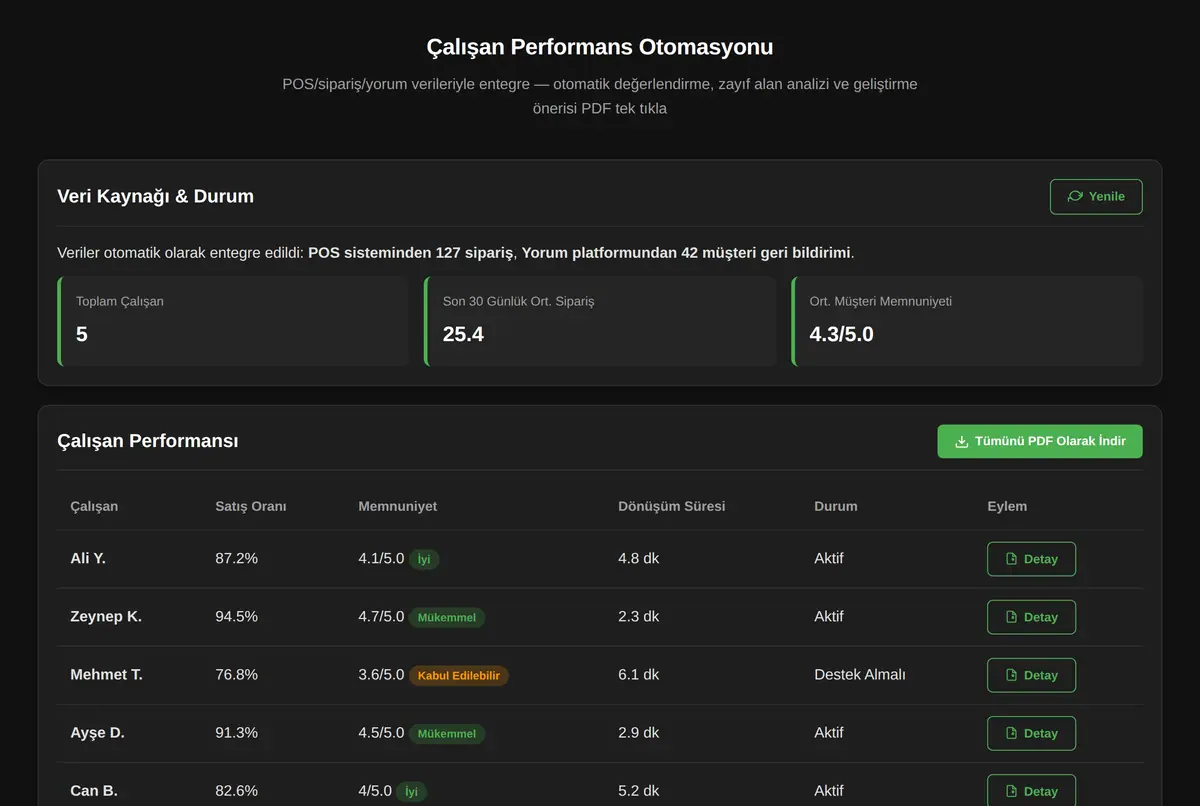1200x806 pixels.
Task: Click the Çalışan Performansı section heading
Action: tap(148, 441)
